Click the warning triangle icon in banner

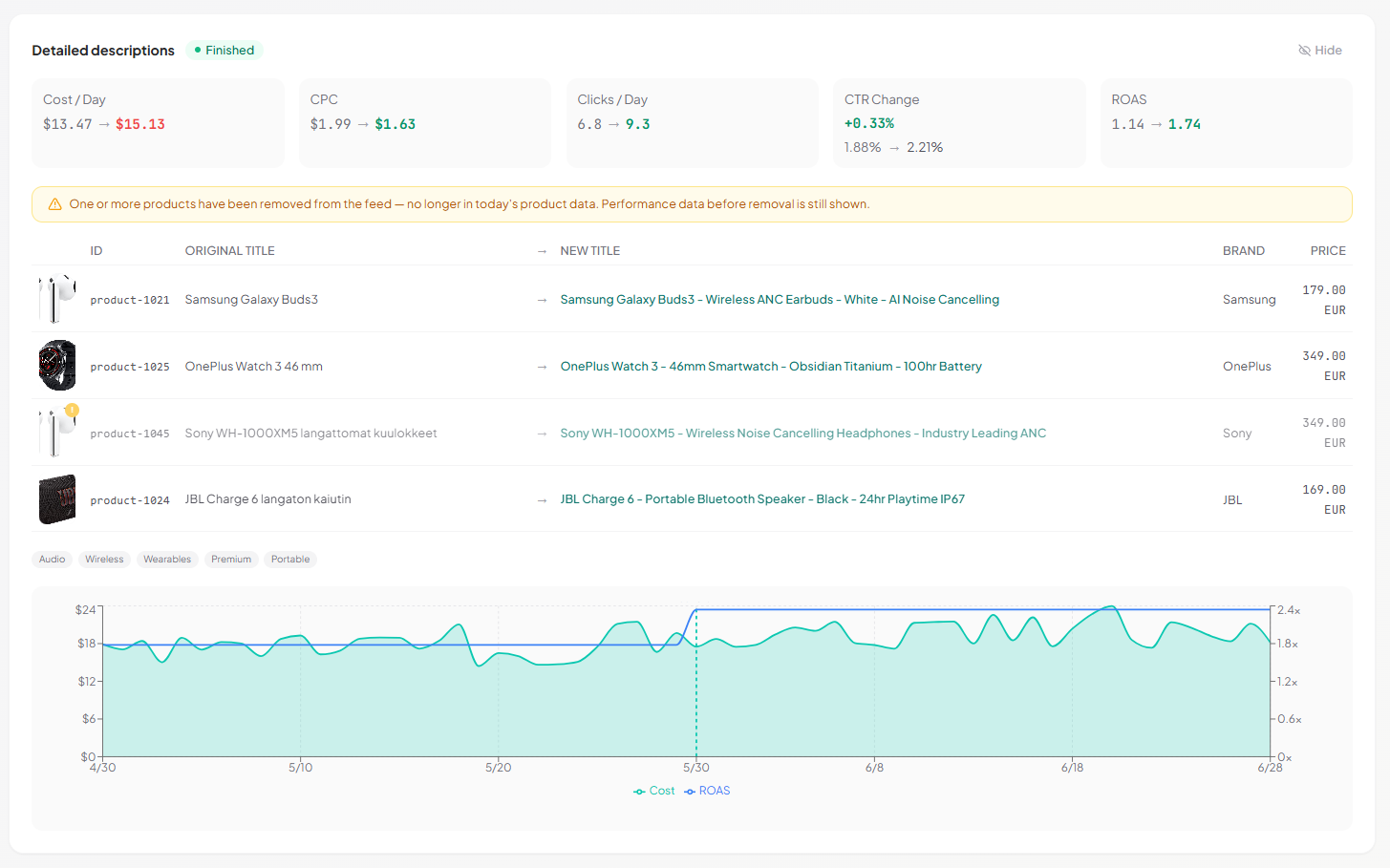point(54,204)
